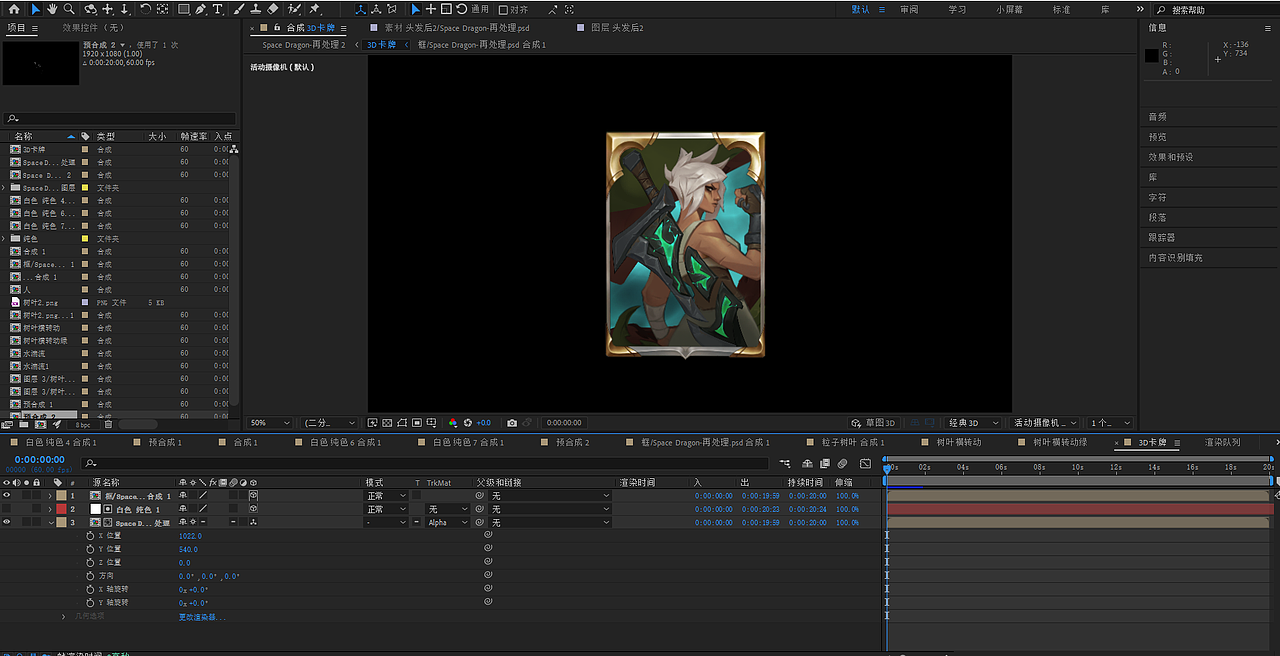The height and width of the screenshot is (656, 1280).
Task: Select the Zoom magnifier tool
Action: [x=69, y=9]
